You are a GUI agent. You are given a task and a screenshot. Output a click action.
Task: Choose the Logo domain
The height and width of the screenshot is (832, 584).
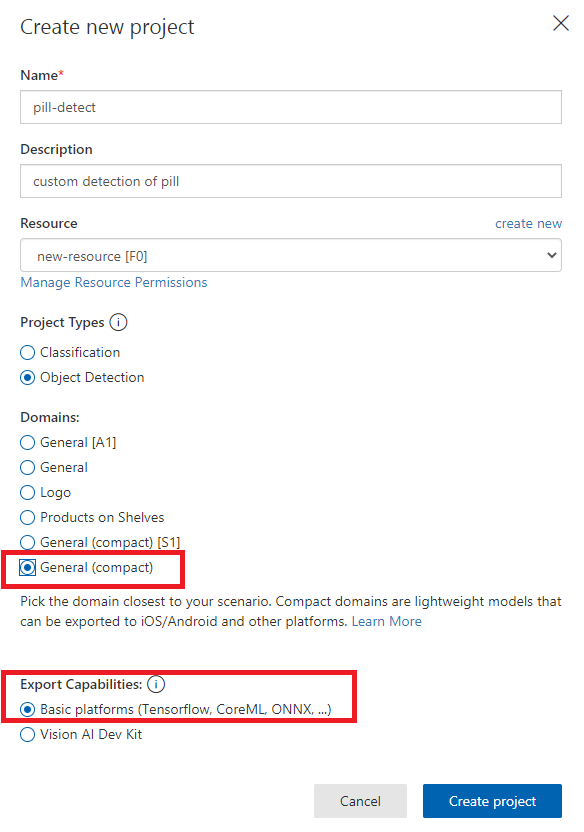(x=28, y=492)
